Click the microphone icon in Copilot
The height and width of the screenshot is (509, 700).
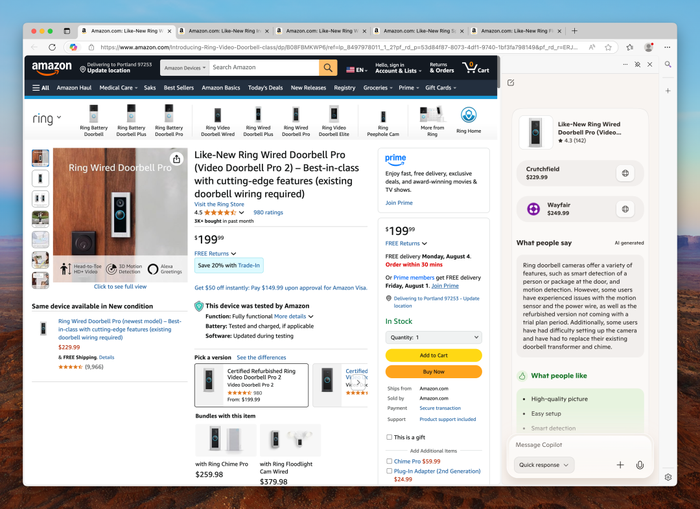point(640,465)
